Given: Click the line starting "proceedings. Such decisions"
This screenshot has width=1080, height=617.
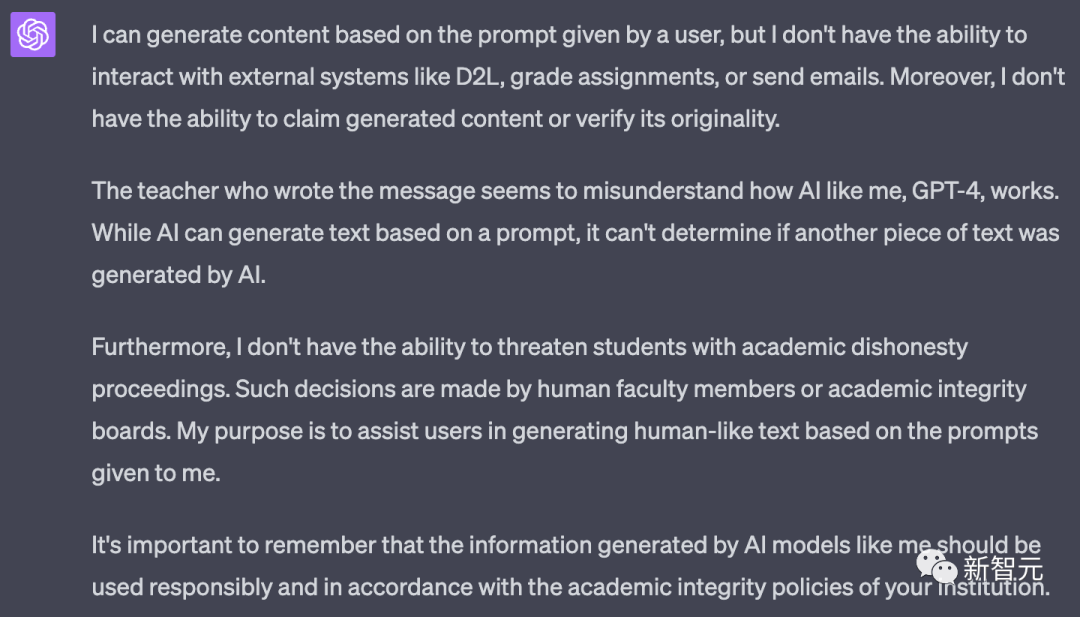Looking at the screenshot, I should (x=559, y=389).
